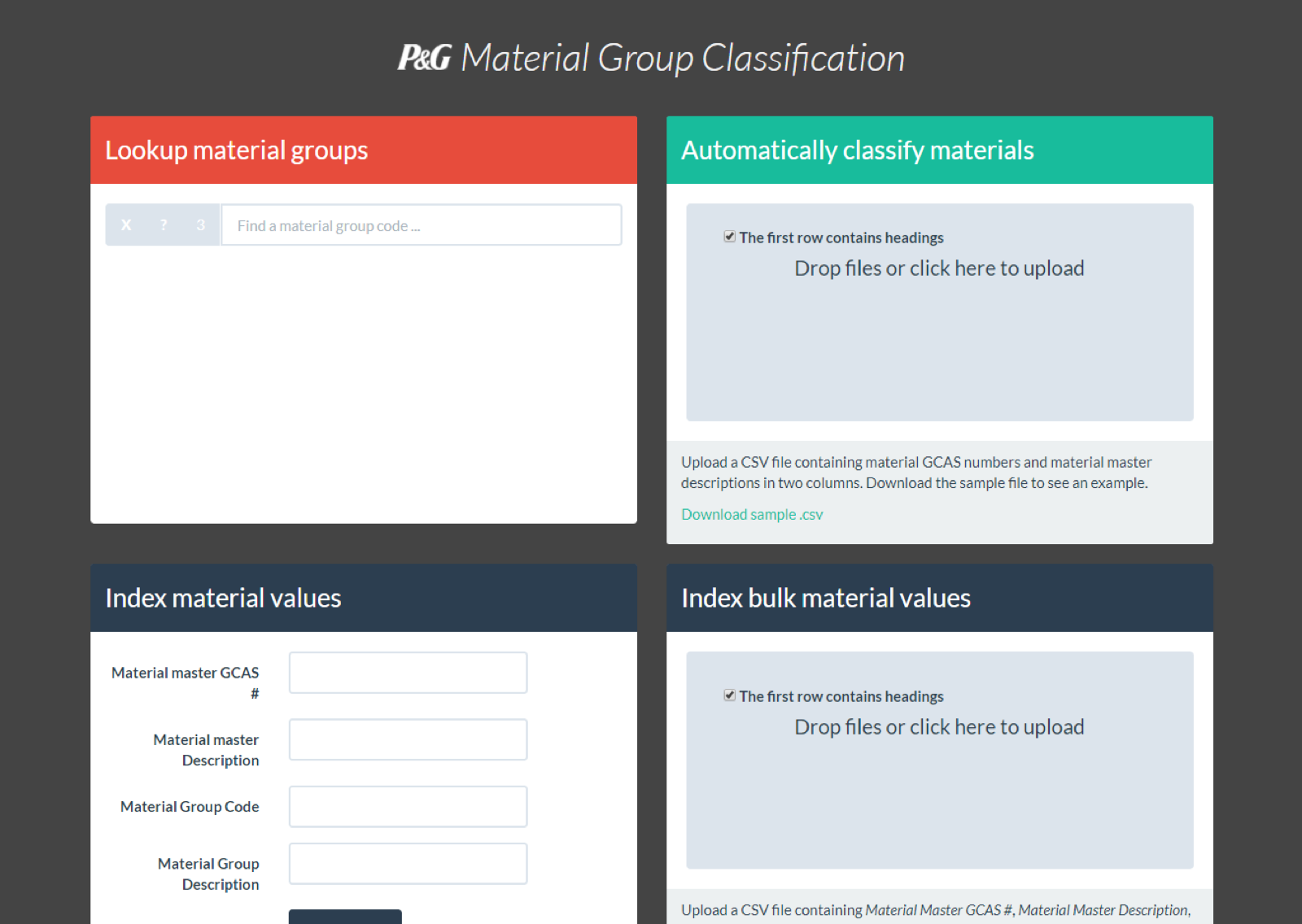Toggle the first-row-headings checkbox under Index bulk material values
The height and width of the screenshot is (924, 1302).
coord(730,695)
